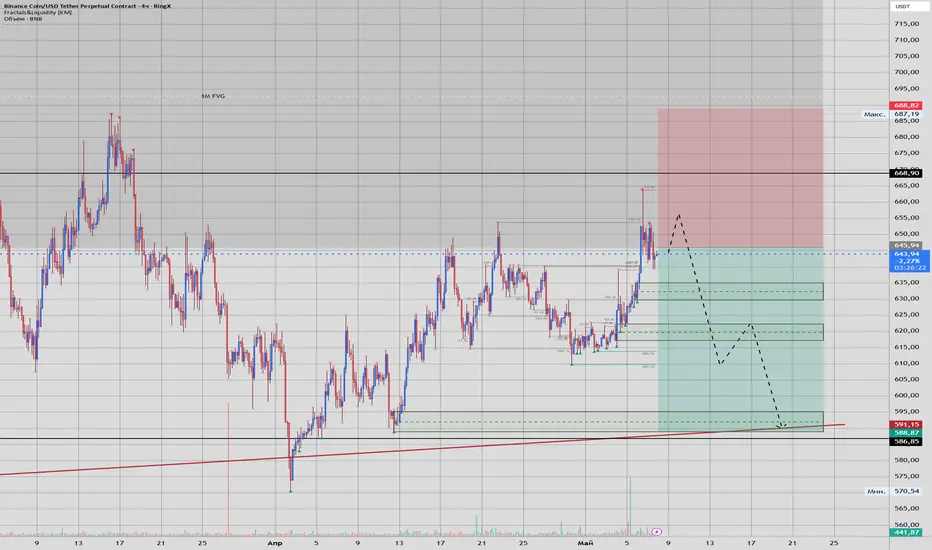Click the 1M FVG zone label

coord(213,96)
